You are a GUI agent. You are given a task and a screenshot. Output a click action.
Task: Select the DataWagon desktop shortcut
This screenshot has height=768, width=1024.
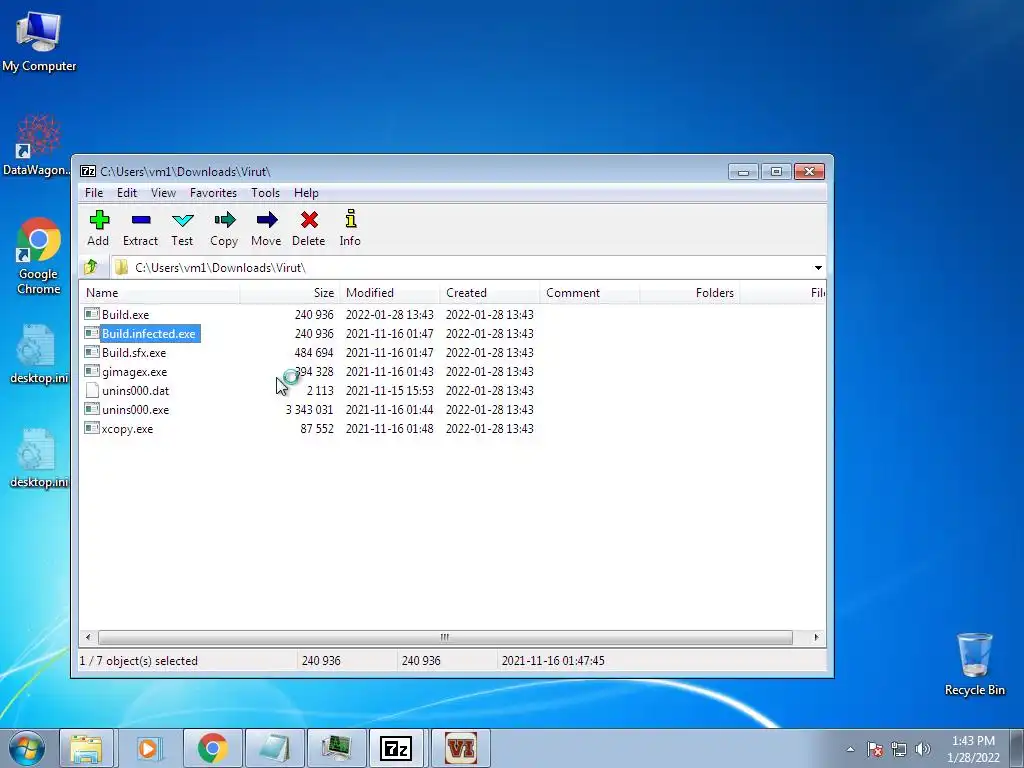click(37, 145)
